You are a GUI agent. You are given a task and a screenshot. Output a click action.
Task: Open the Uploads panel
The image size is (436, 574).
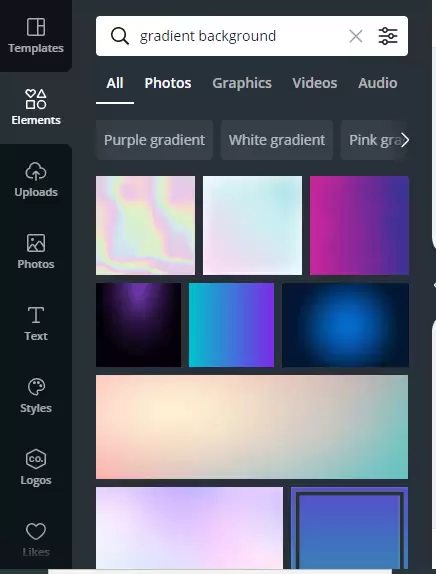pos(36,180)
